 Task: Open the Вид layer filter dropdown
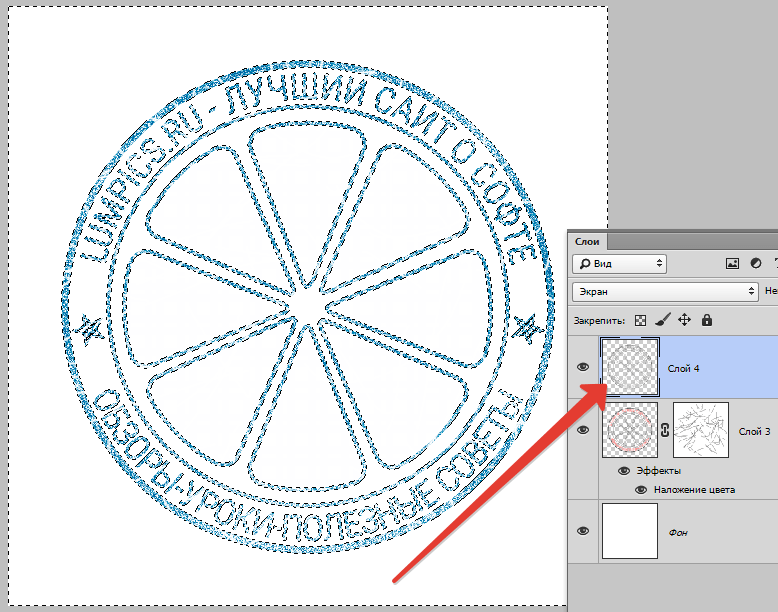[x=619, y=264]
